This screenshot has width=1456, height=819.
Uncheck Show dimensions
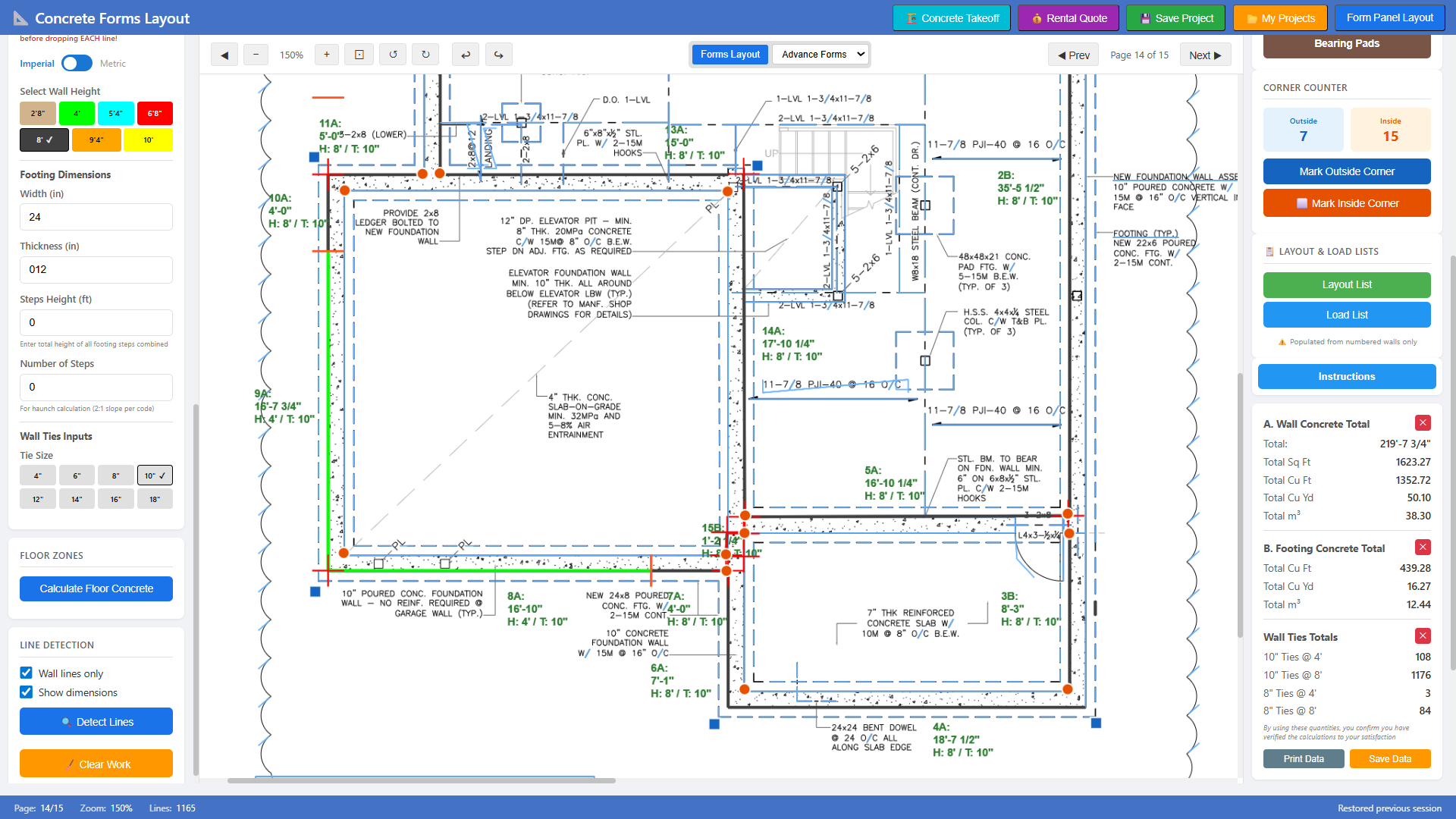tap(27, 692)
